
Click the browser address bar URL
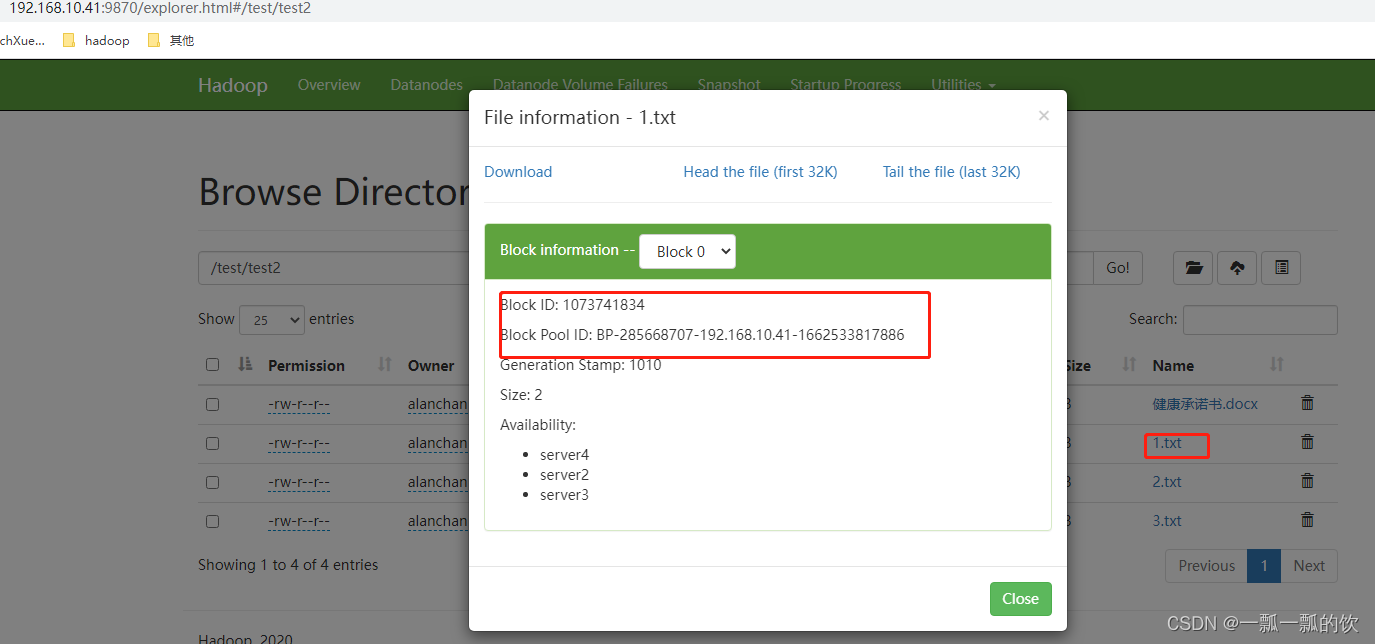(x=160, y=8)
